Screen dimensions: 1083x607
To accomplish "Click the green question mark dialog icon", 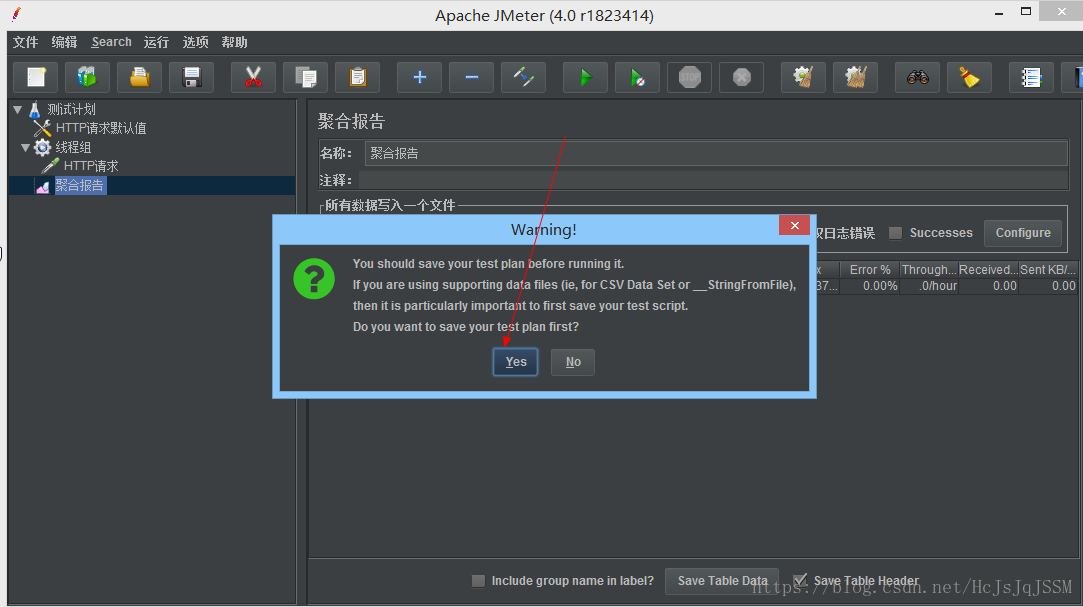I will tap(314, 278).
